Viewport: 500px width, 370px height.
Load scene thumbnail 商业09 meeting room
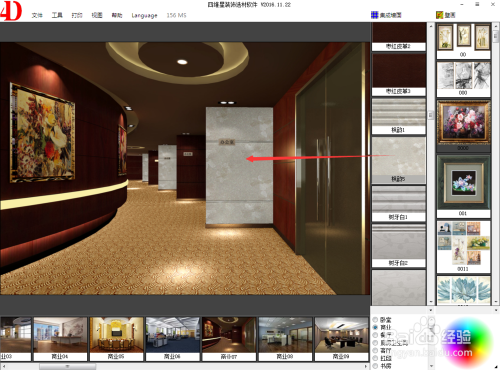tap(341, 339)
